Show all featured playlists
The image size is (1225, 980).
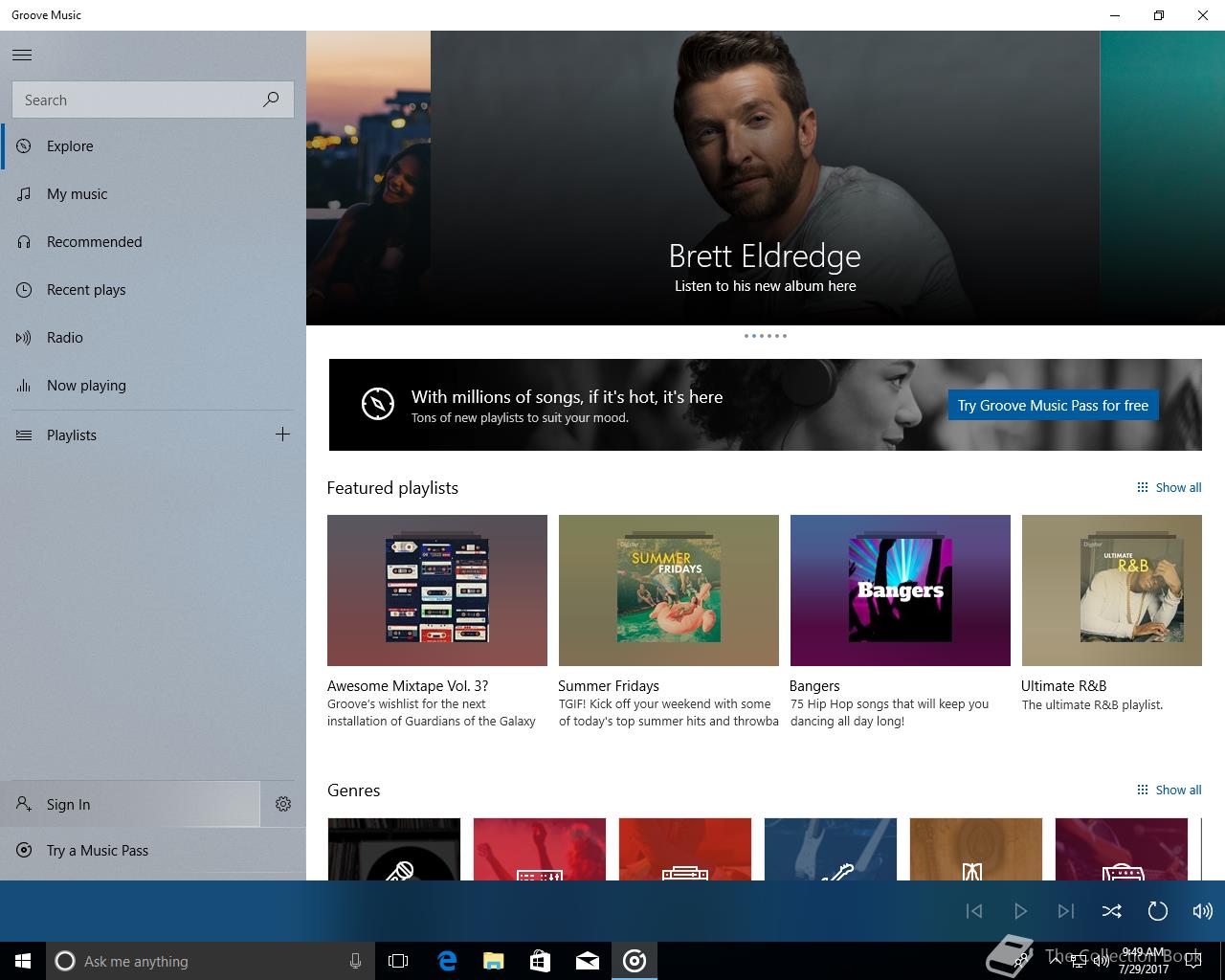[1169, 488]
